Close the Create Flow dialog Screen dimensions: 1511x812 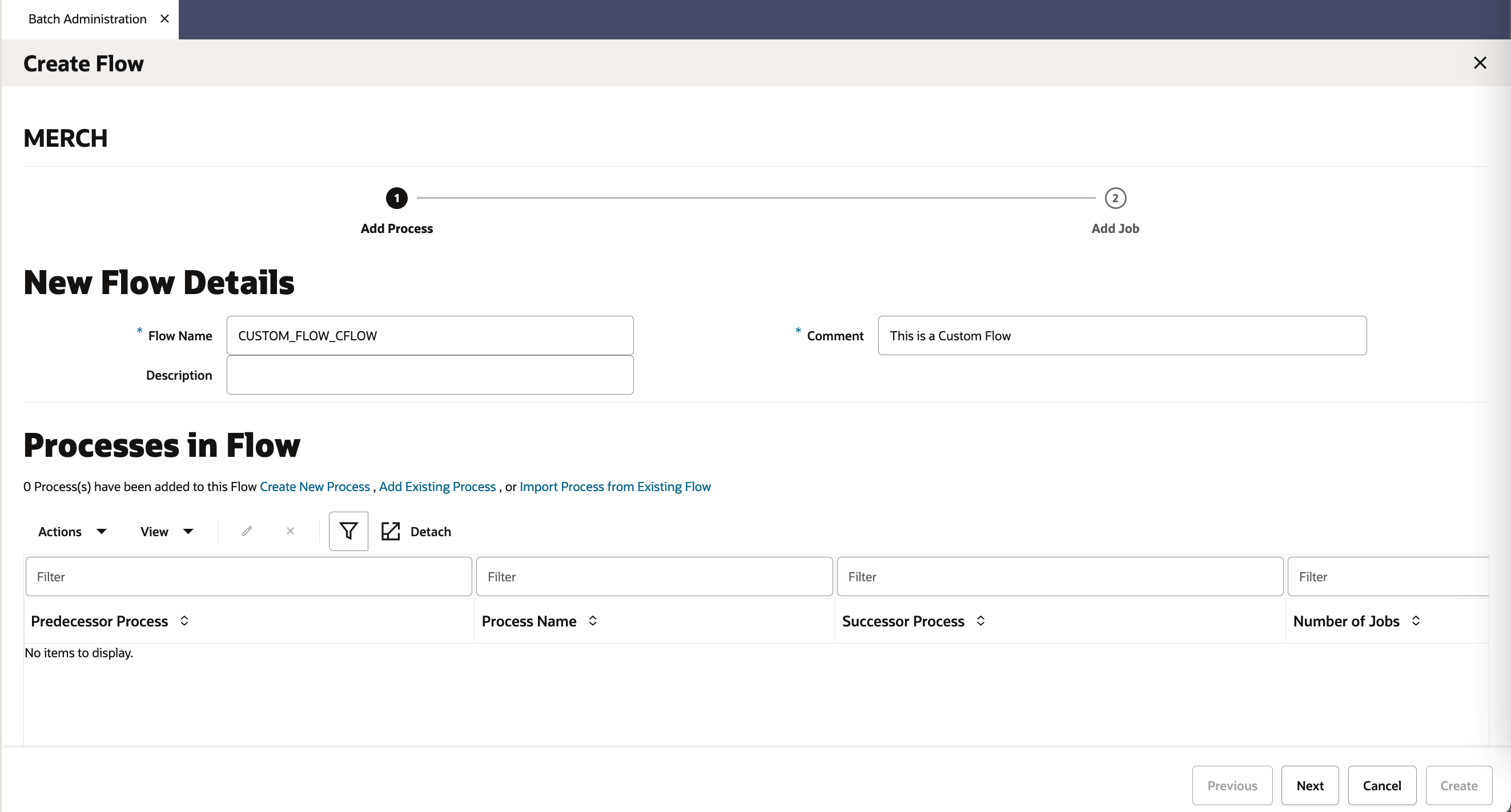click(x=1480, y=63)
